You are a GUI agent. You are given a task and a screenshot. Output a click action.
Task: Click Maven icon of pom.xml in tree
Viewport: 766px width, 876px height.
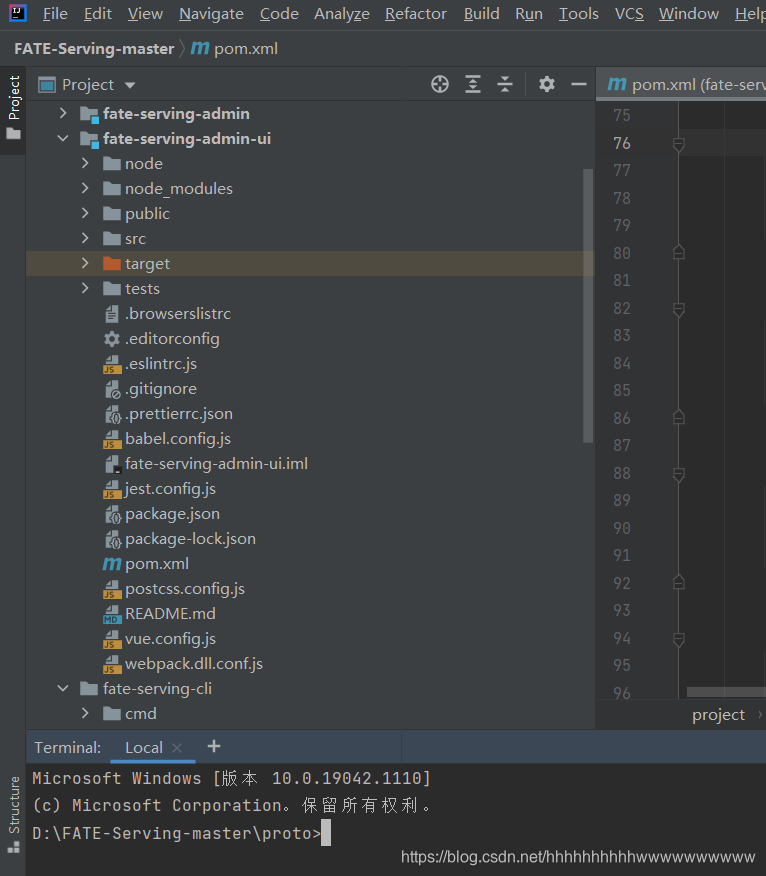tap(112, 564)
